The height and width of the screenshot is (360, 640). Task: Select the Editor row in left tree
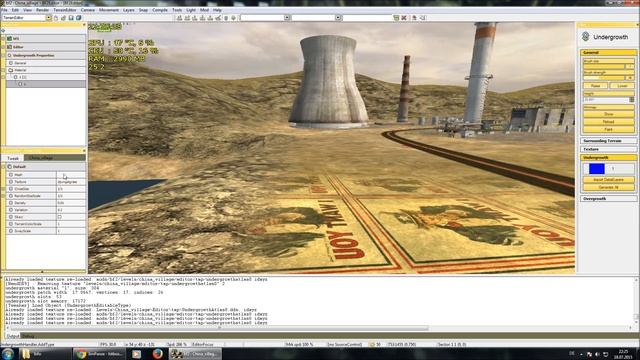[46, 47]
